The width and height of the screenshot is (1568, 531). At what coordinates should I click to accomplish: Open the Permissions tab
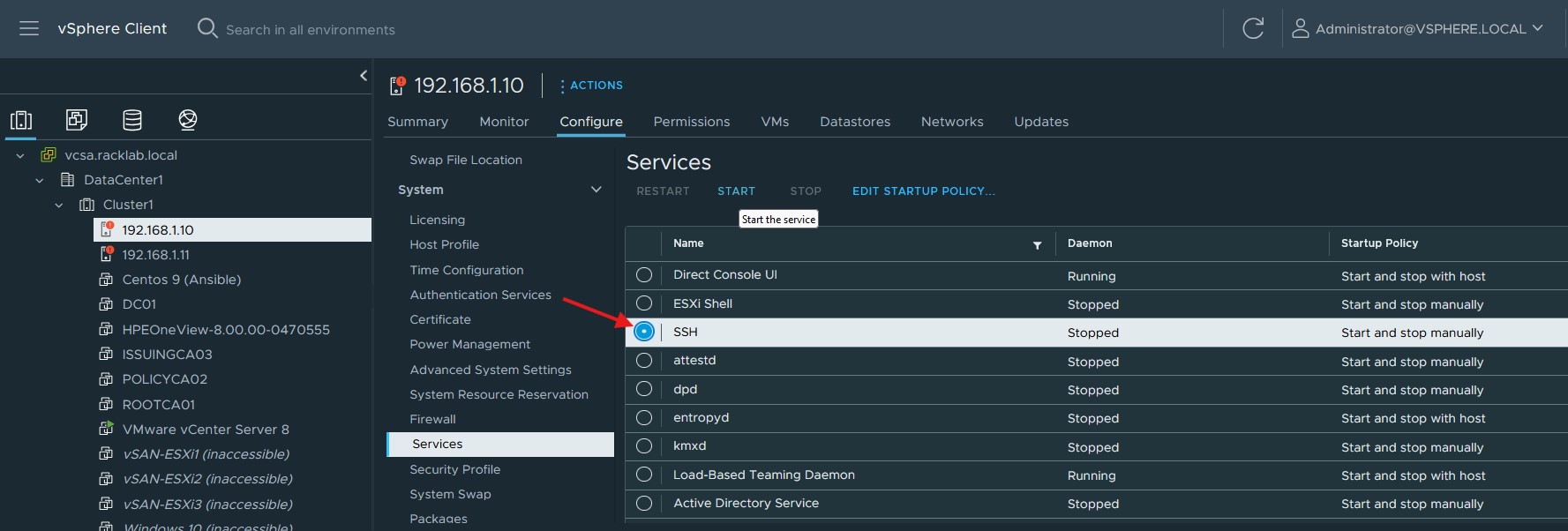point(692,122)
